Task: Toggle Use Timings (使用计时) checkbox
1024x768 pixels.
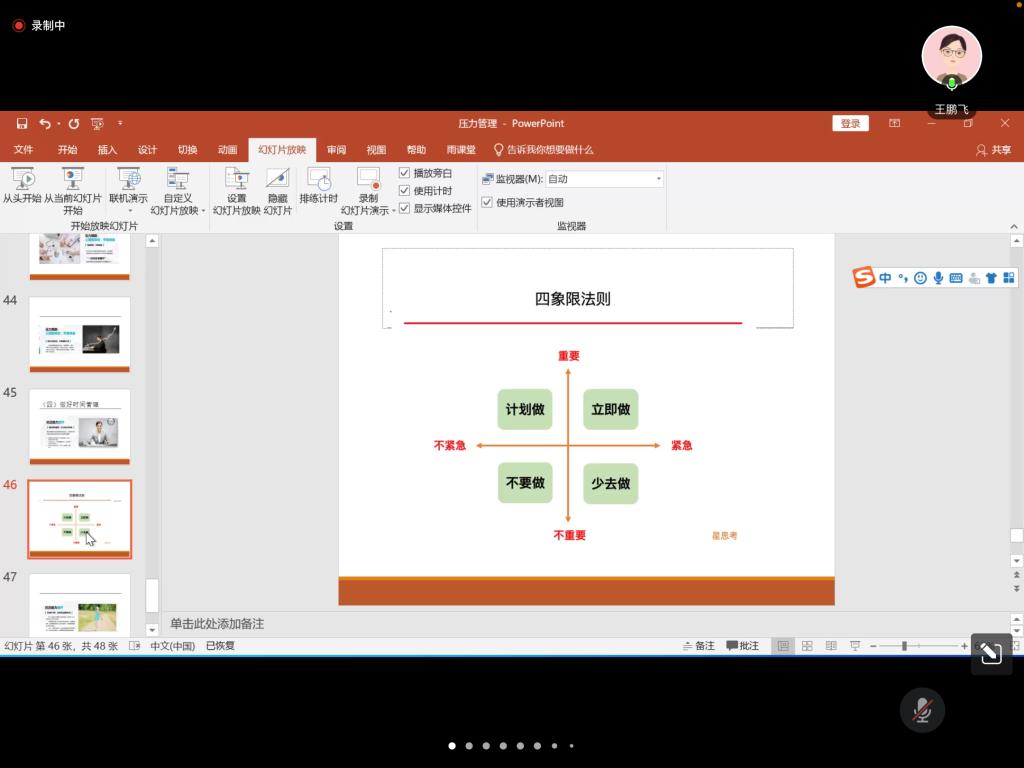Action: [x=405, y=191]
